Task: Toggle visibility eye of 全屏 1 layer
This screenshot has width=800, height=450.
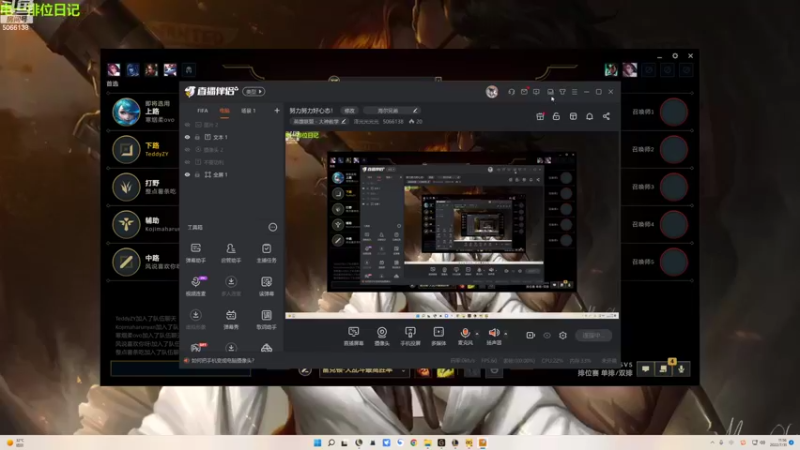Action: click(x=187, y=174)
